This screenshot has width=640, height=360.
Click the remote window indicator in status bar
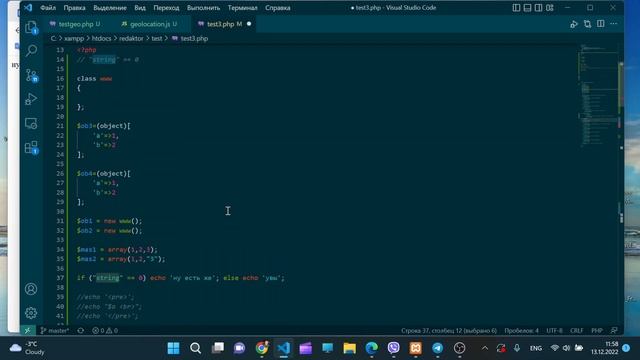28,330
